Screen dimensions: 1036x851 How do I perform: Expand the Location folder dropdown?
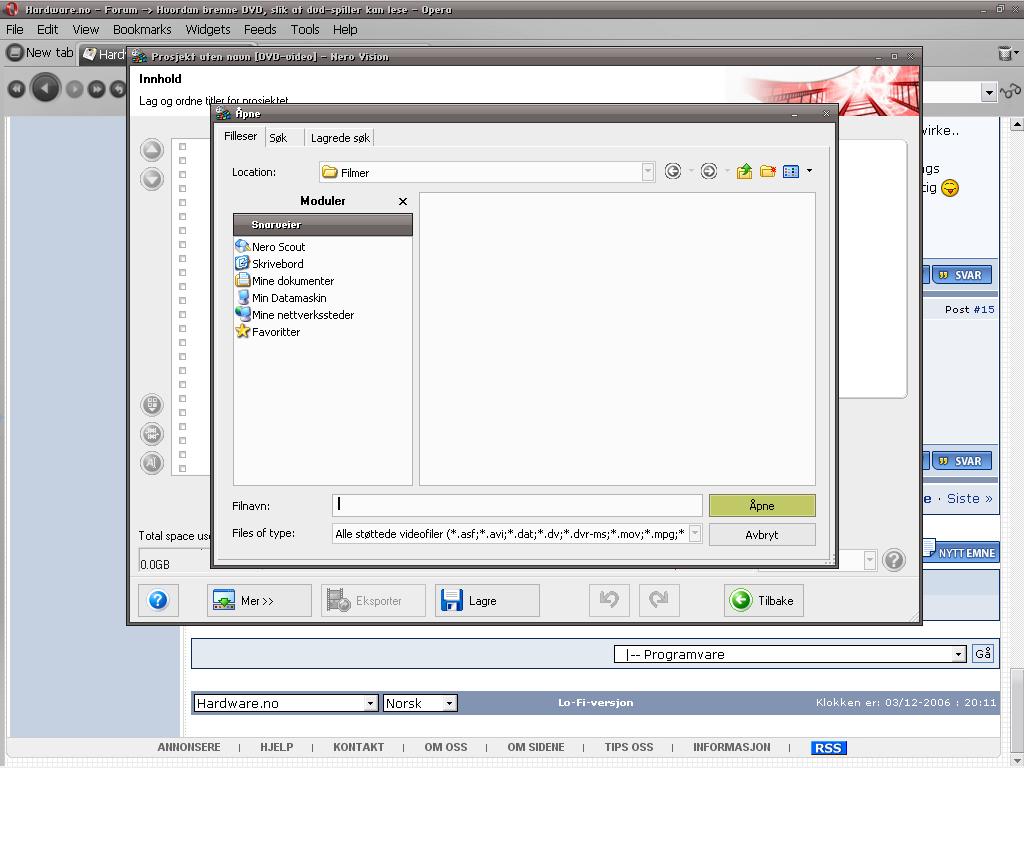click(x=648, y=172)
